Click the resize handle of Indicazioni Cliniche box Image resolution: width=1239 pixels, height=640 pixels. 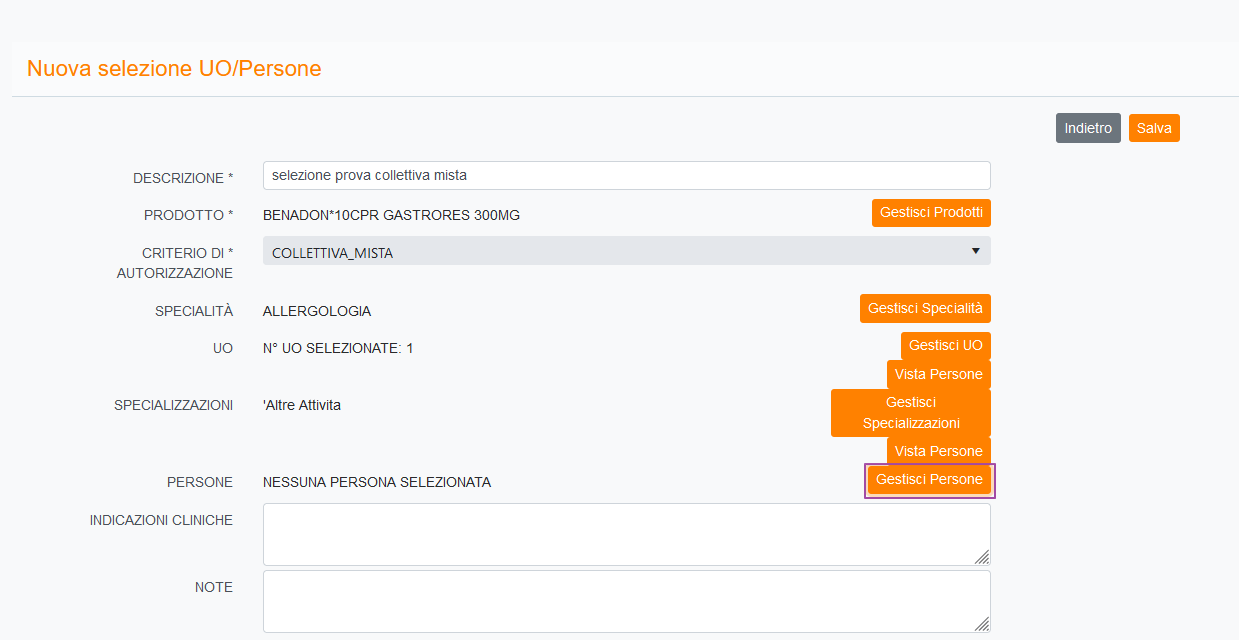pyautogui.click(x=982, y=557)
